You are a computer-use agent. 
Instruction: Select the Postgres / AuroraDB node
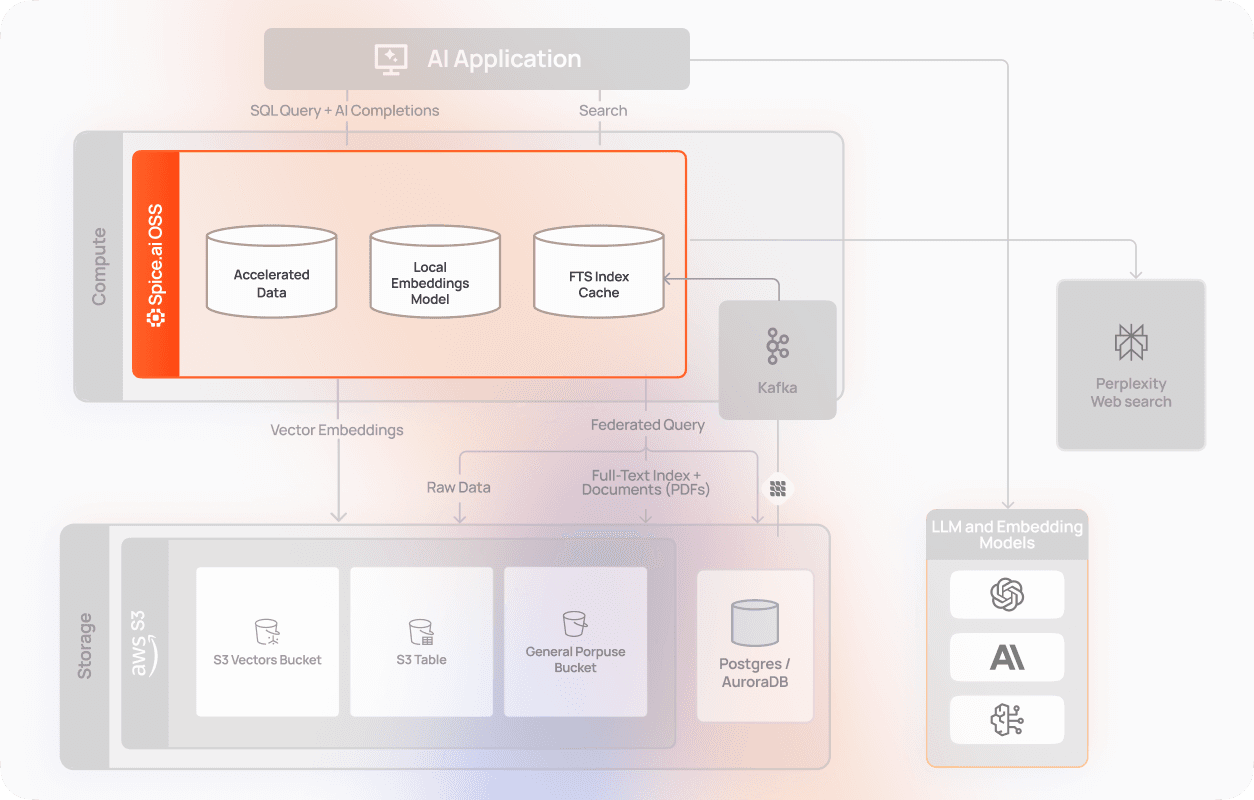(x=754, y=645)
